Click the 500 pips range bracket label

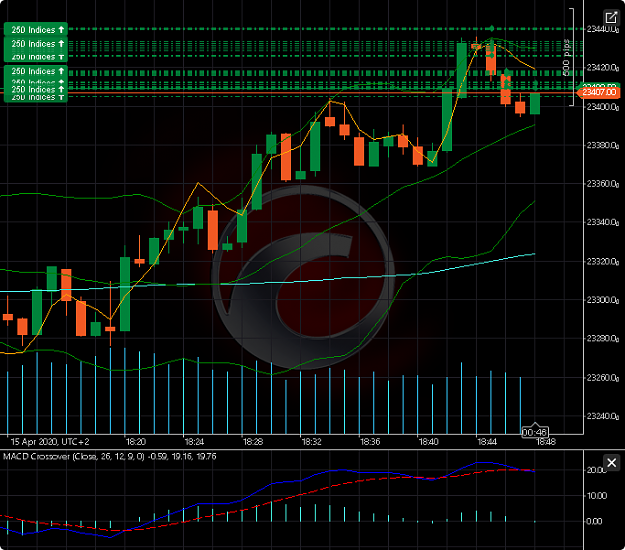pos(566,57)
